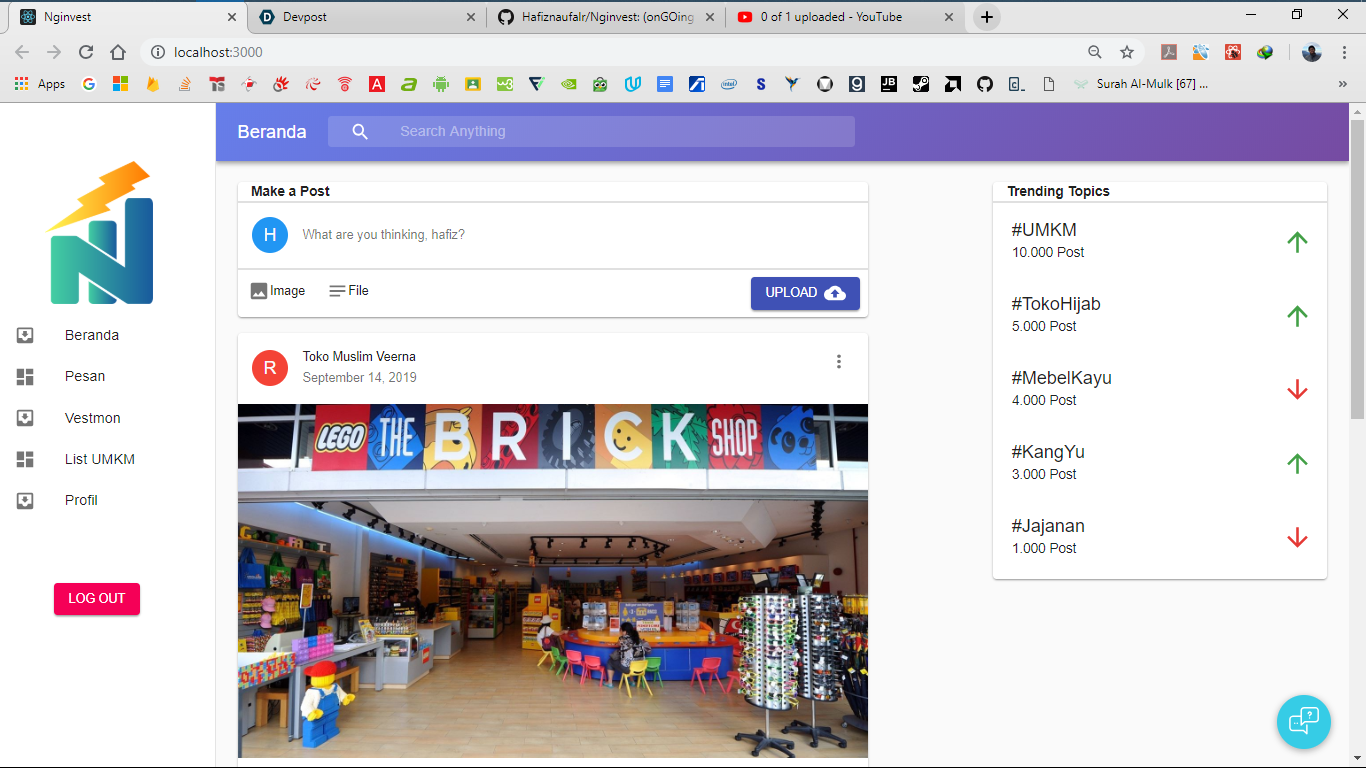Viewport: 1366px width, 768px height.
Task: Click the red down arrow beside #MebelKayu
Action: click(x=1297, y=389)
